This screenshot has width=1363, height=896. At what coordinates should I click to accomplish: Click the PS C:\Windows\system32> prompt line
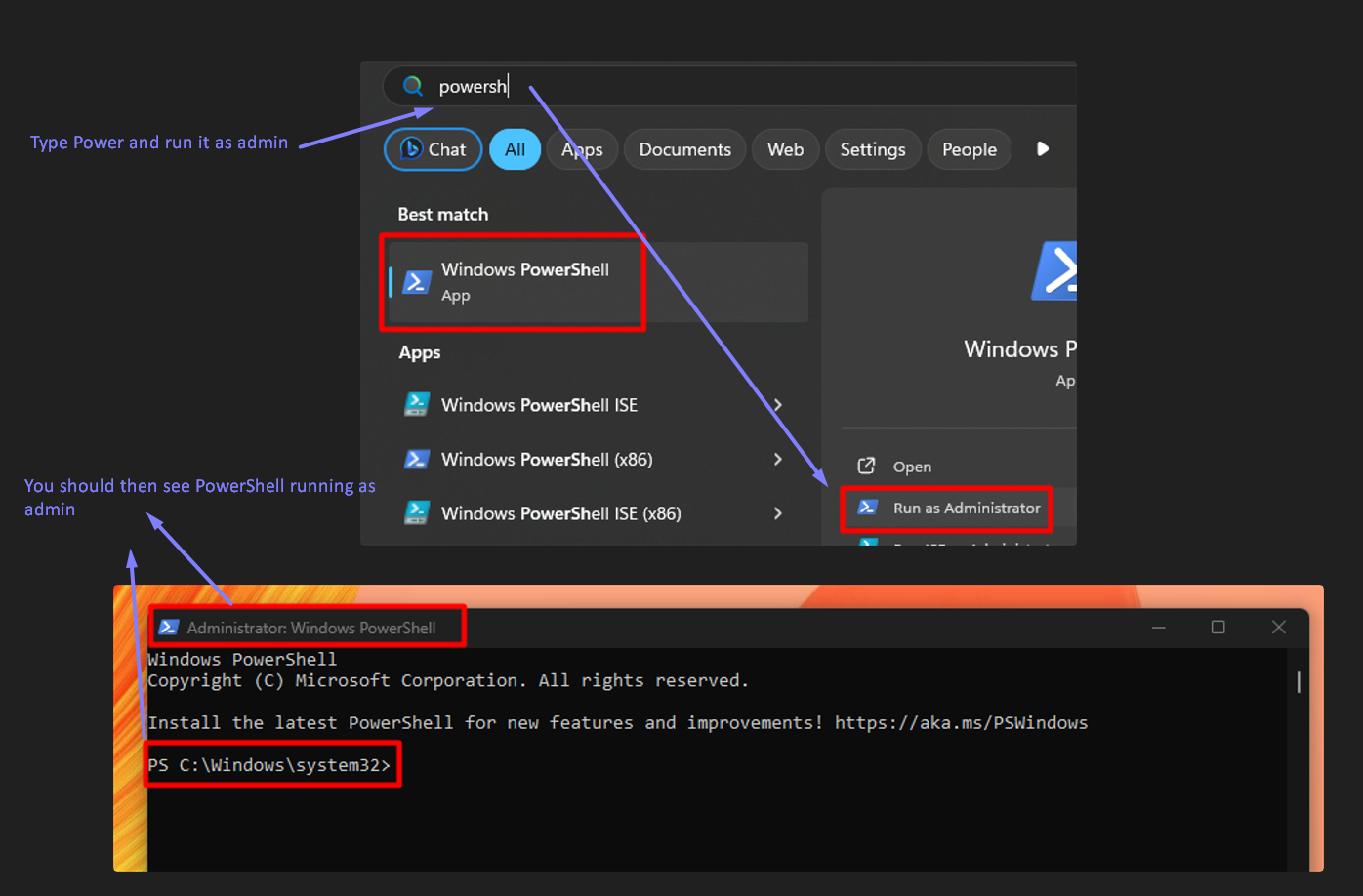(x=269, y=765)
